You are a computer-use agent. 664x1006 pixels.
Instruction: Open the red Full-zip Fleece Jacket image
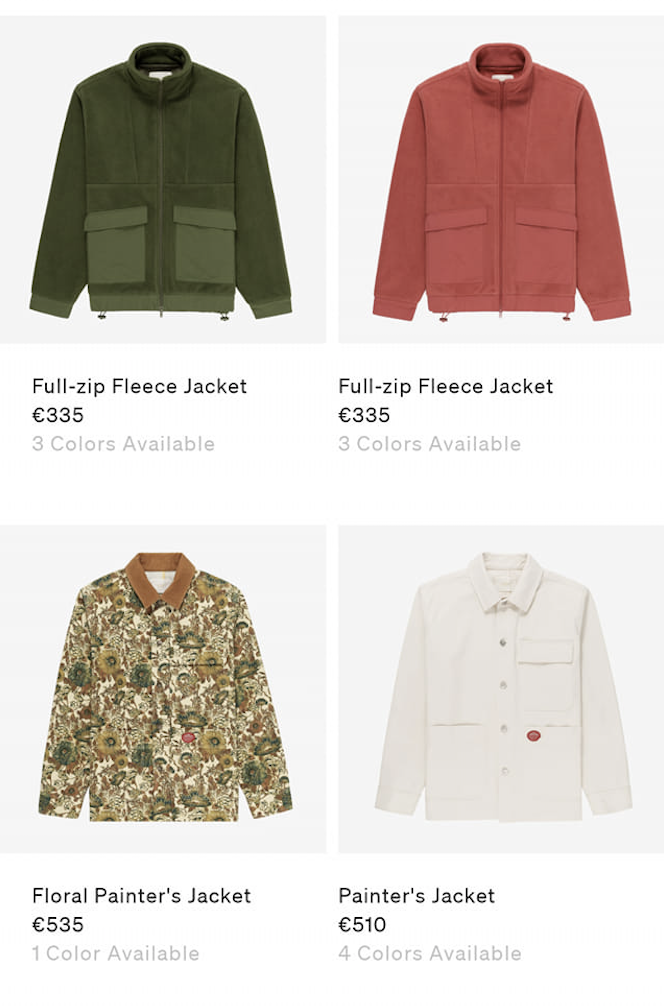pos(501,179)
